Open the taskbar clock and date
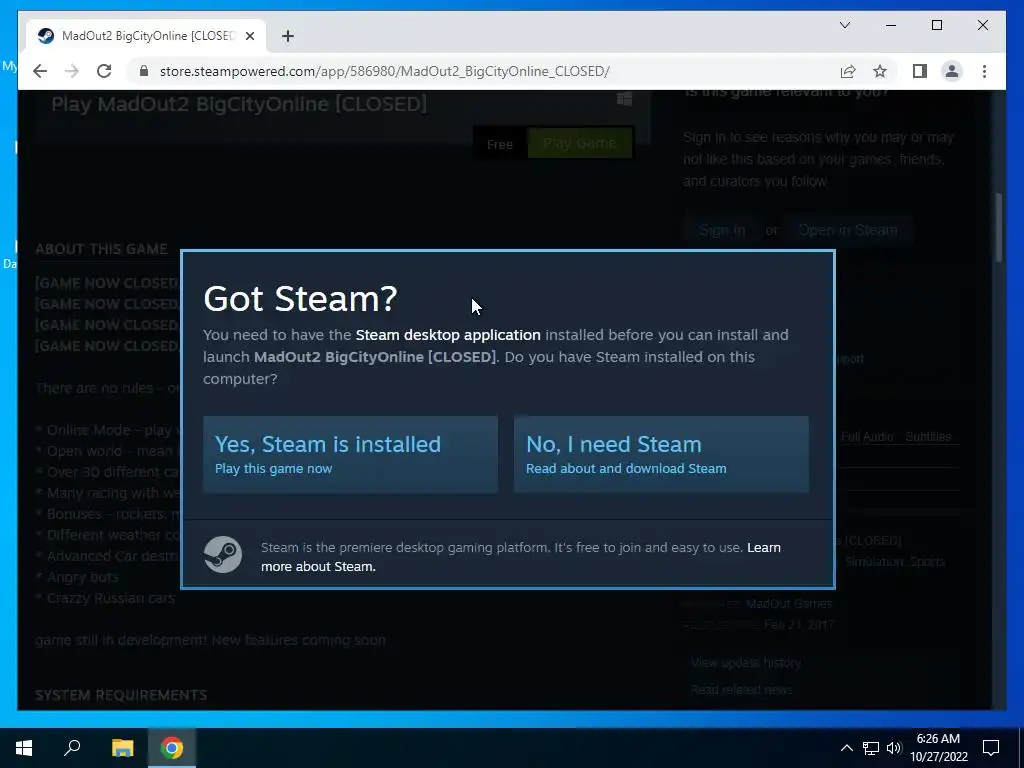 point(939,748)
